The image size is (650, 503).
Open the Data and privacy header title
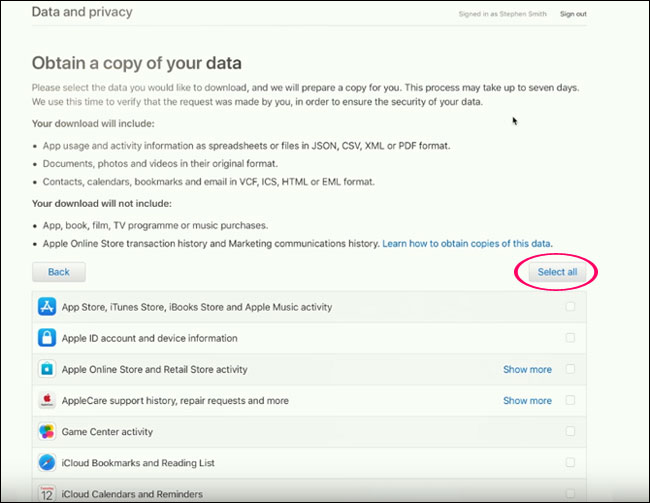pyautogui.click(x=82, y=13)
